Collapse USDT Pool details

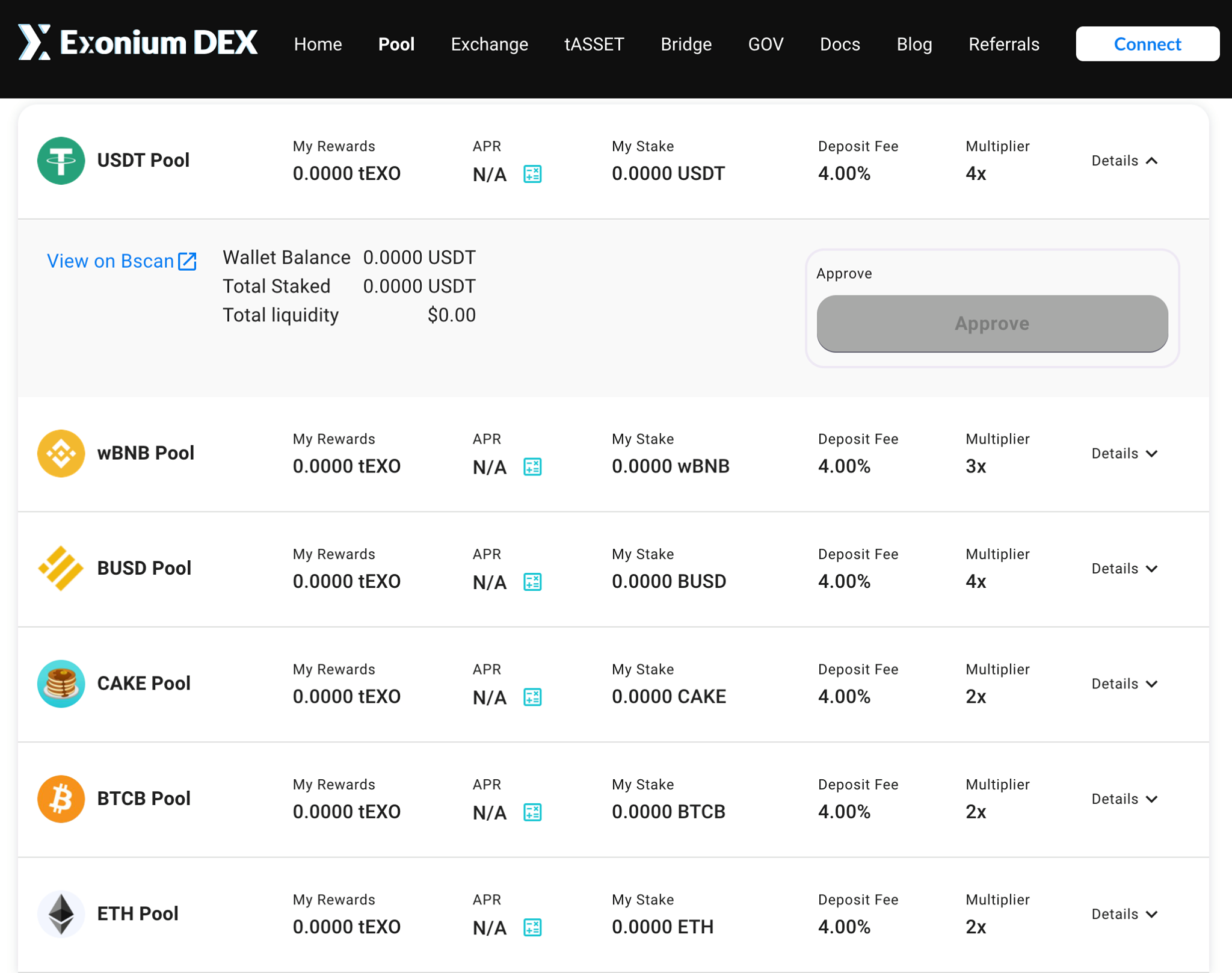tap(1124, 161)
